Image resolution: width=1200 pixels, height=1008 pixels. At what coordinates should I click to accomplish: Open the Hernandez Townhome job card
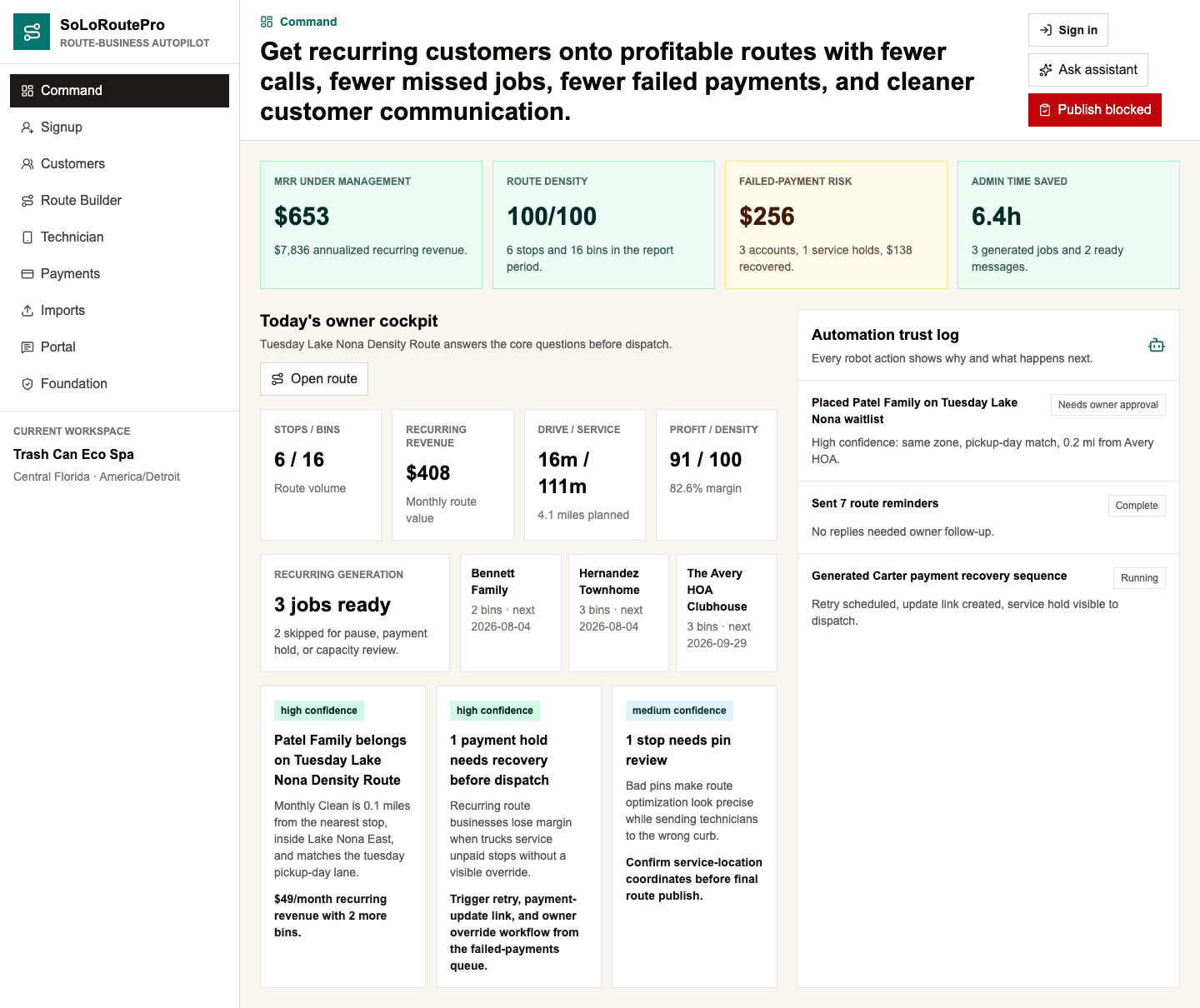[618, 613]
